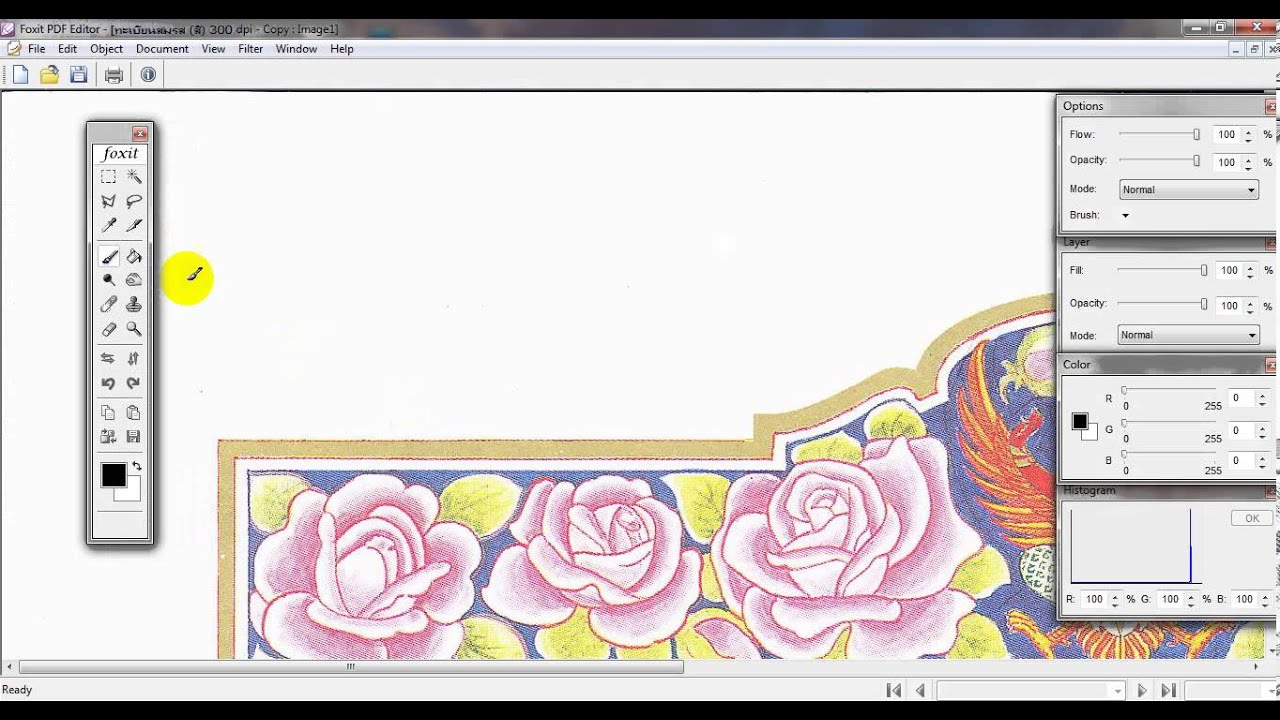The height and width of the screenshot is (720, 1280).
Task: Open the Window menu
Action: [x=296, y=48]
